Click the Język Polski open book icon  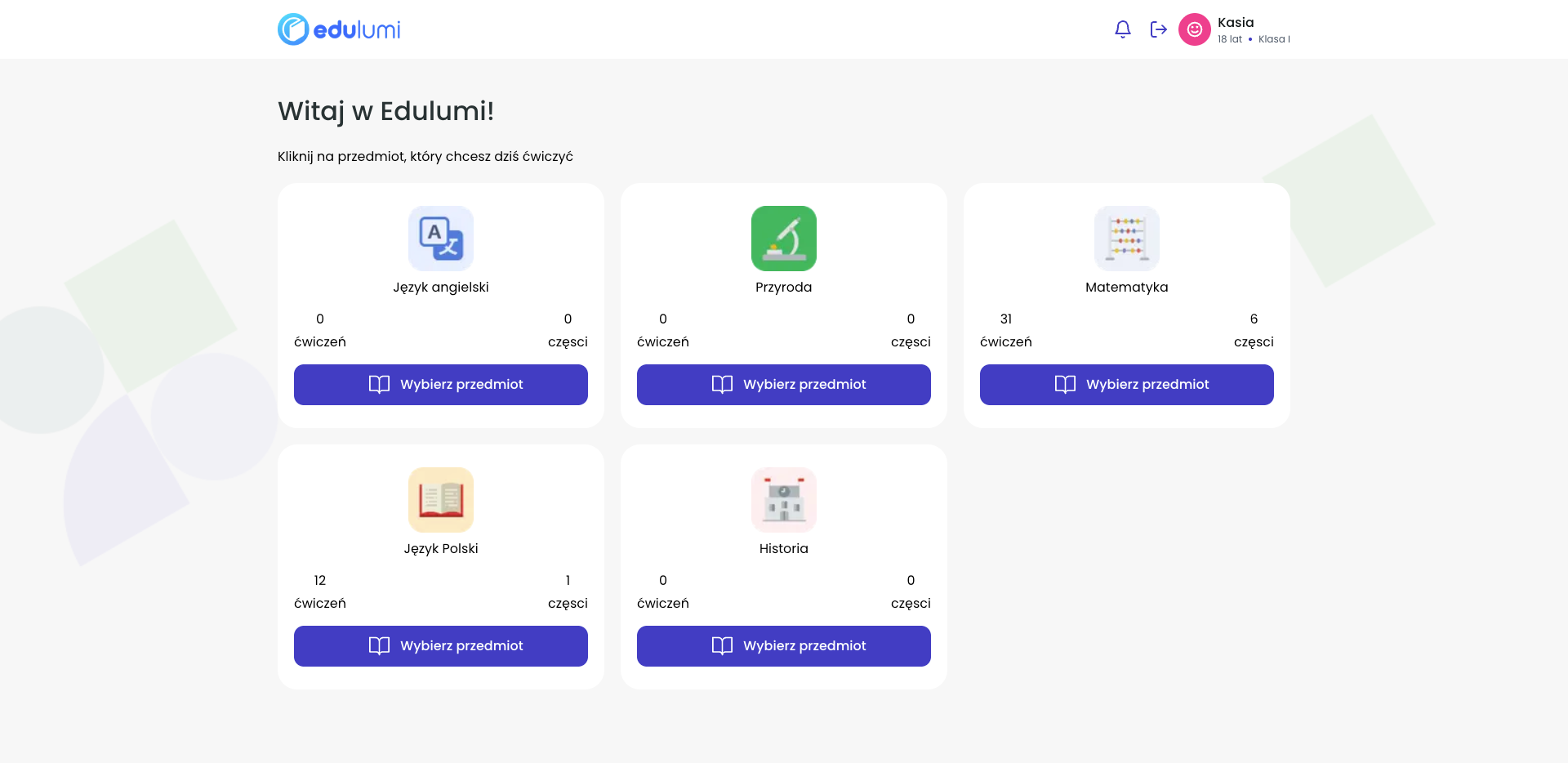441,500
